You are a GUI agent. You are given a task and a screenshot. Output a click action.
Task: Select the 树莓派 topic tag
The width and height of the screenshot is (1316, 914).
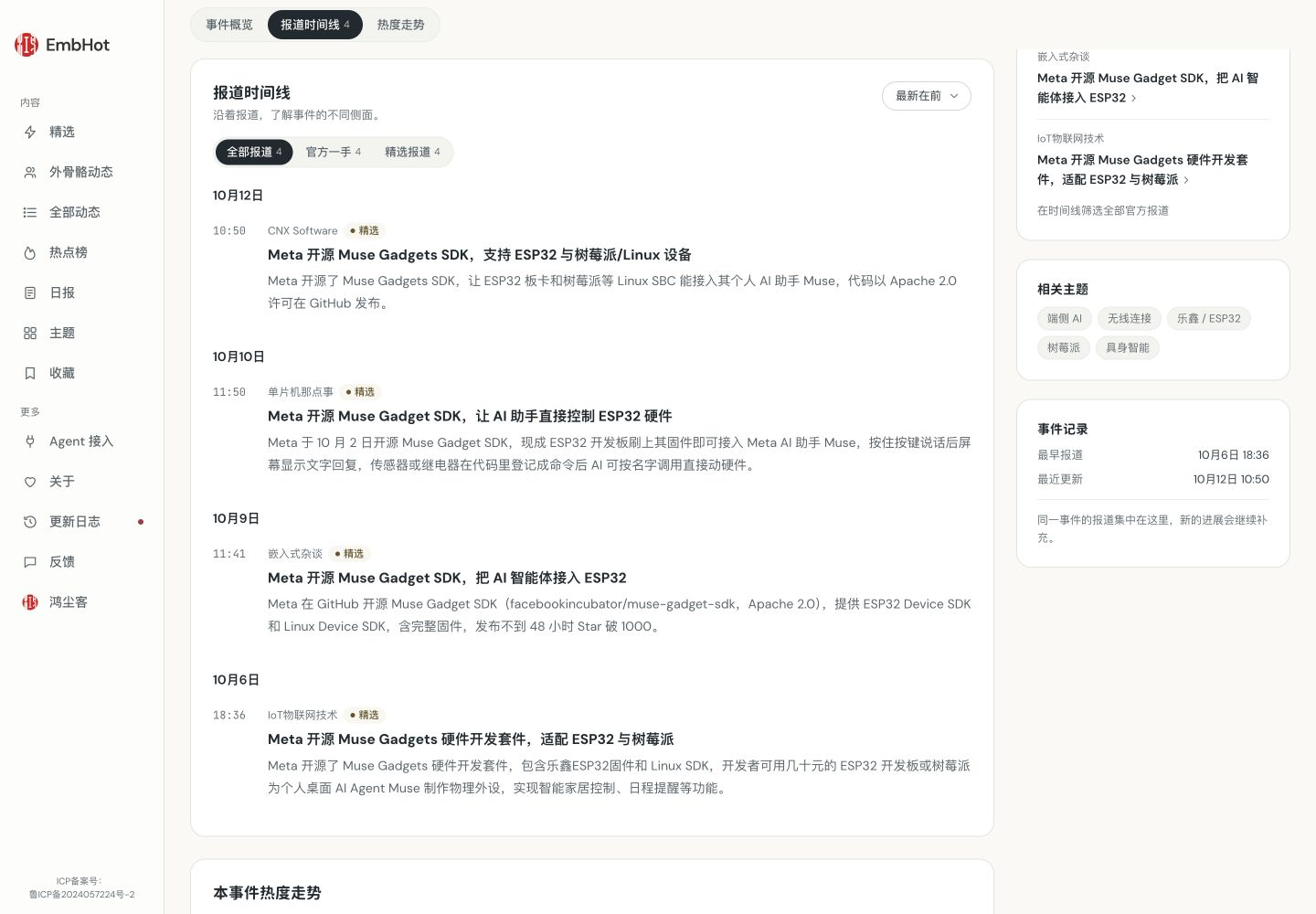coord(1064,348)
